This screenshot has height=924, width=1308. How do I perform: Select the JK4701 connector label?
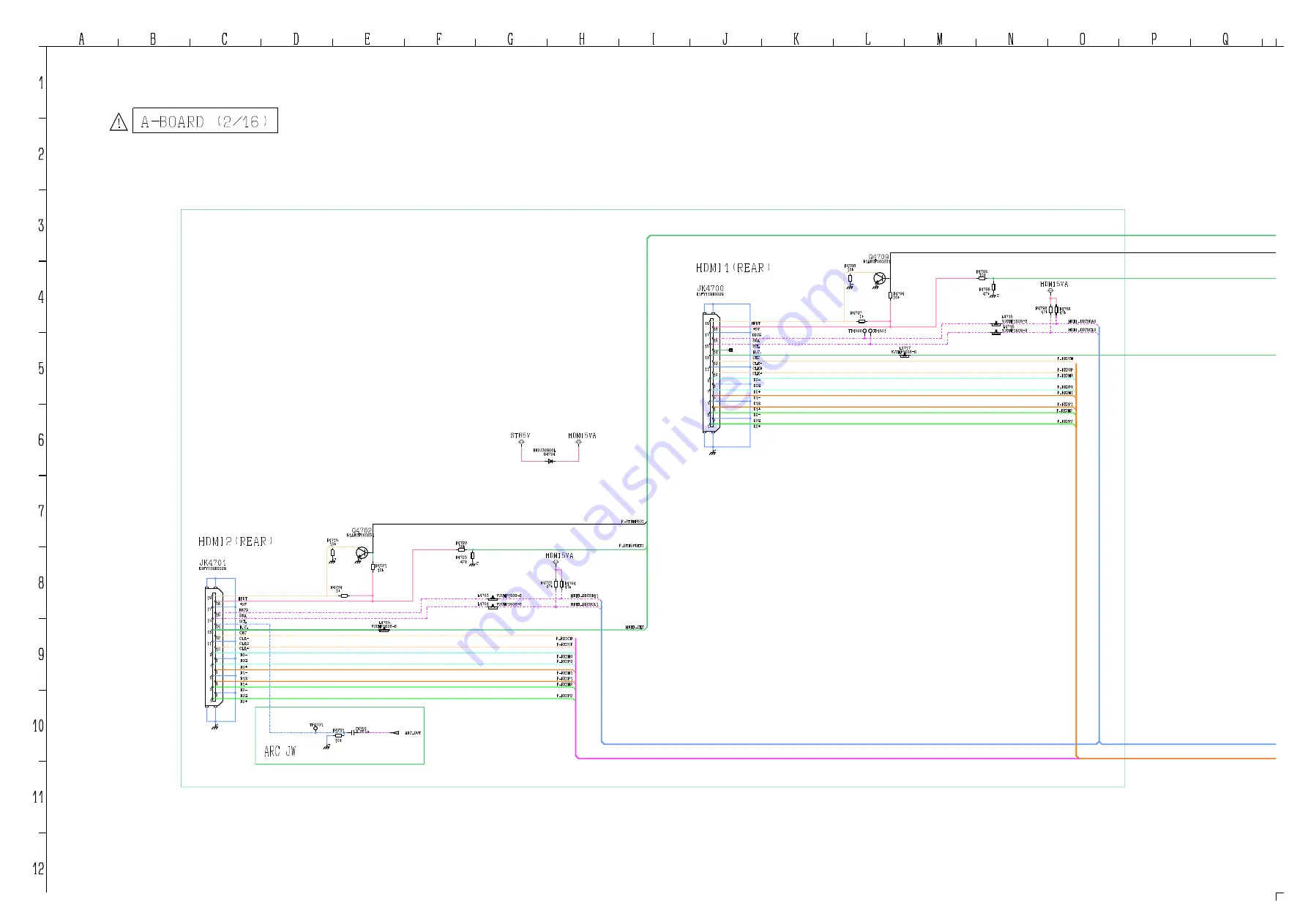coord(212,563)
